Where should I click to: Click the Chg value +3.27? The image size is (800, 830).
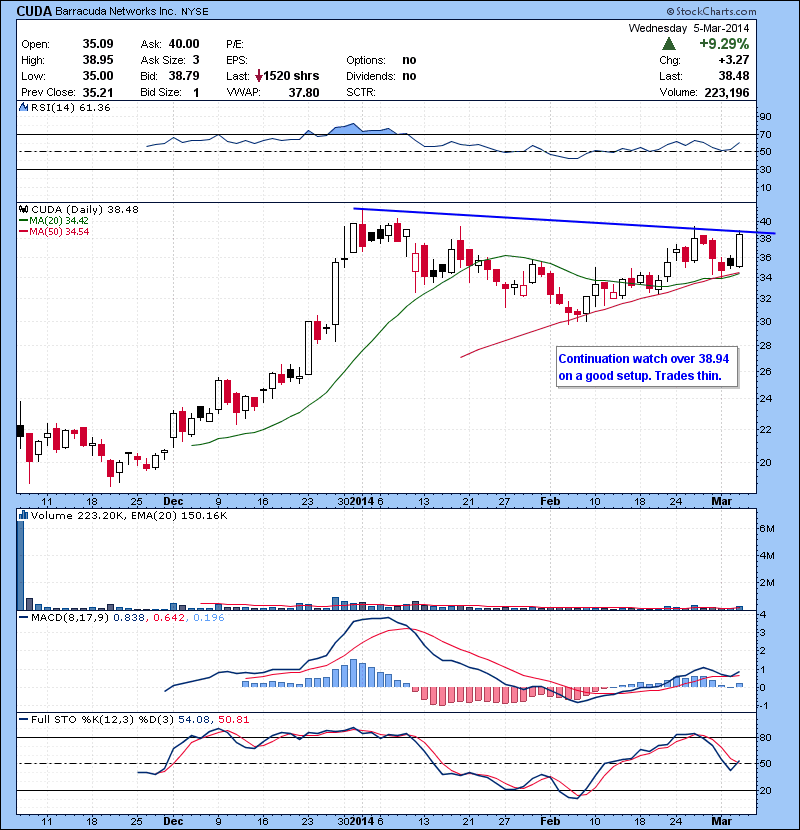(x=734, y=60)
